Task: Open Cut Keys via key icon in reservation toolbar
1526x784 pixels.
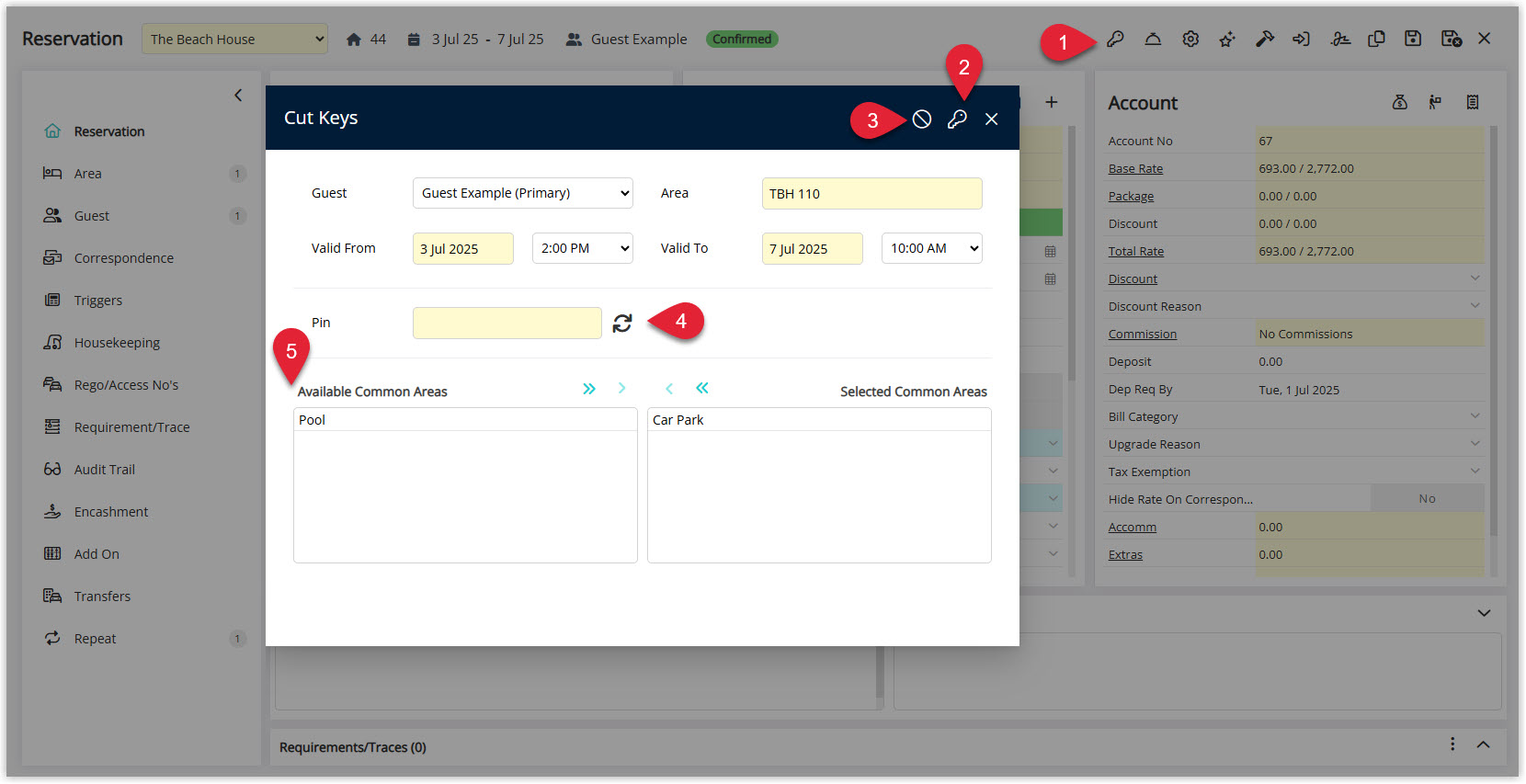Action: pyautogui.click(x=1115, y=39)
